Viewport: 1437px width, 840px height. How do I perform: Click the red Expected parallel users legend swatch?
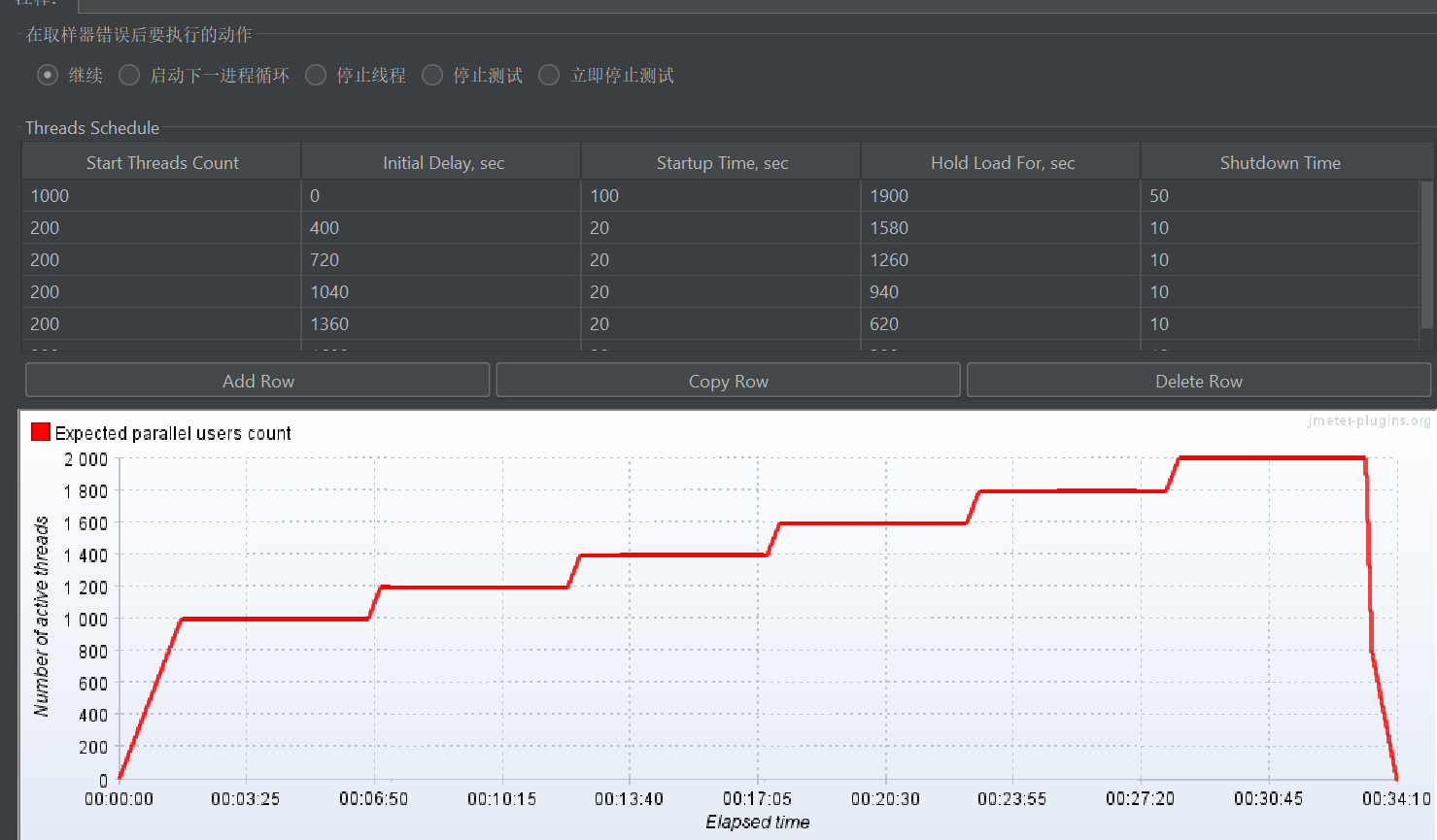(x=40, y=432)
